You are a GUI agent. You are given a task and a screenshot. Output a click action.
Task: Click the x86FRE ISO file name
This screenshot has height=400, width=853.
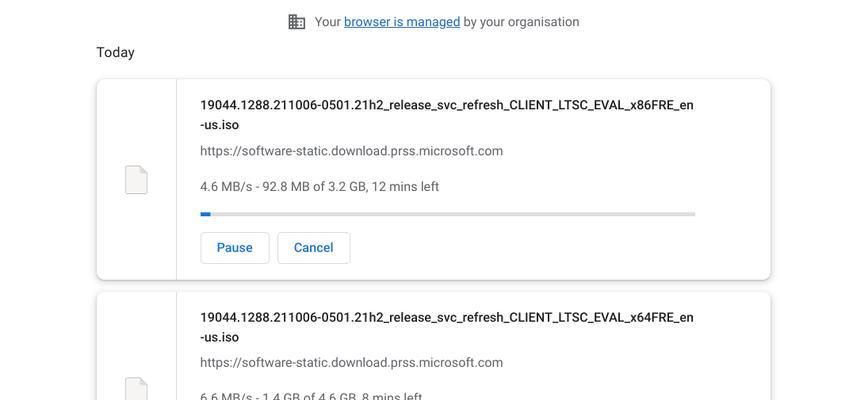click(x=447, y=115)
